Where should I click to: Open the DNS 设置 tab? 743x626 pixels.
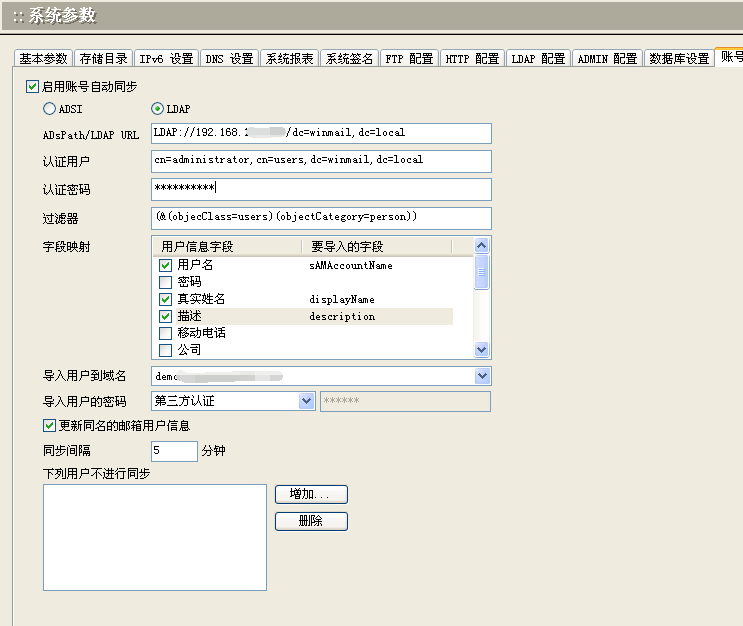coord(229,59)
